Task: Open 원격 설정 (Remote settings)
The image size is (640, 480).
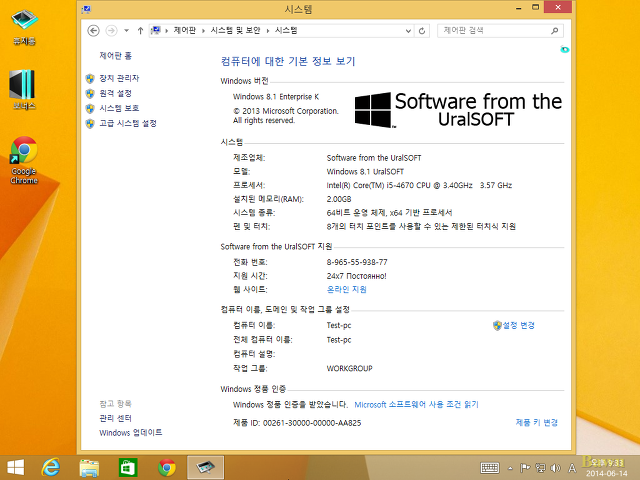Action: pos(116,93)
